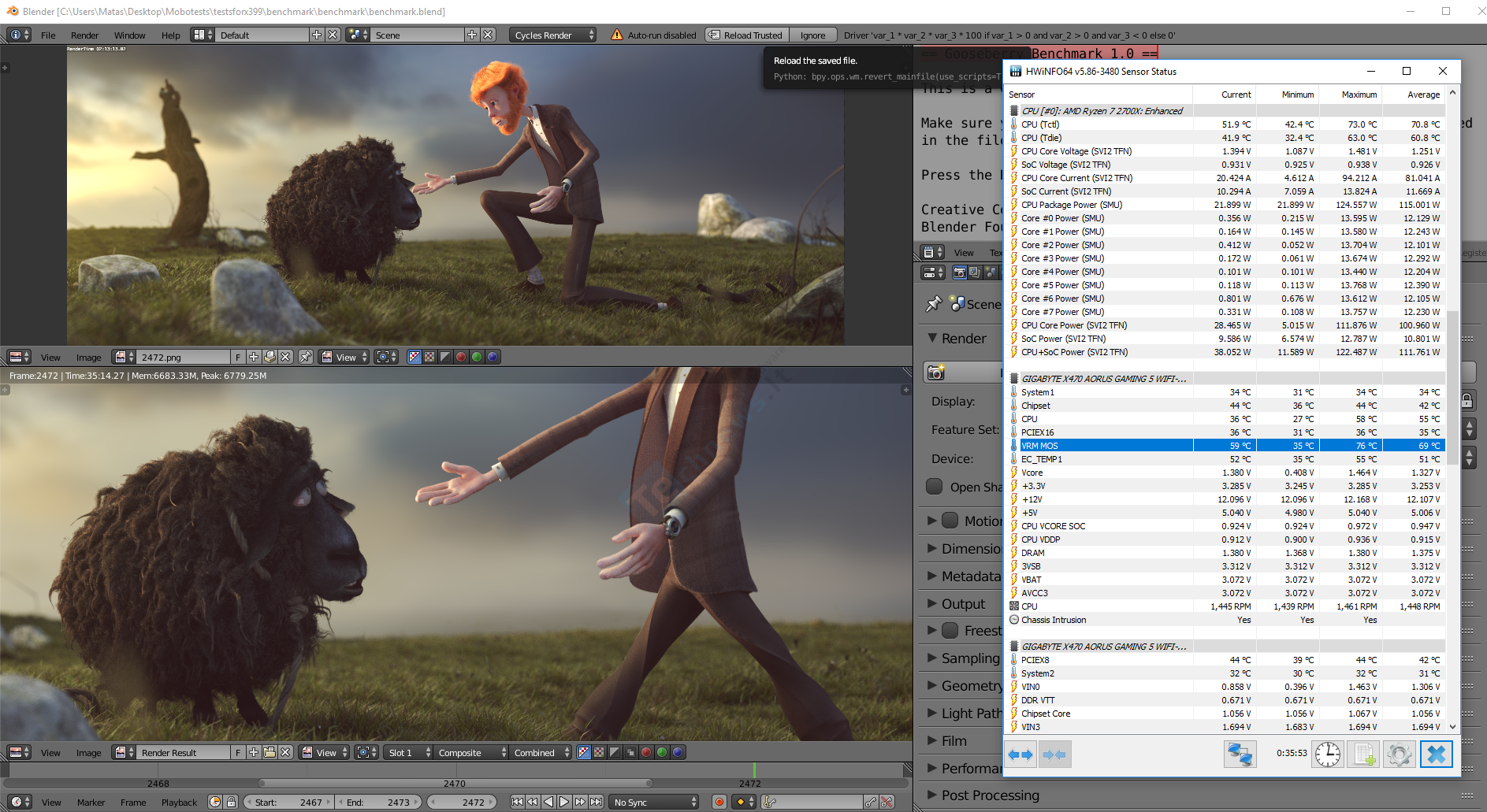Click HWiNFO log file icon with plus
This screenshot has height=812, width=1487.
1364,755
